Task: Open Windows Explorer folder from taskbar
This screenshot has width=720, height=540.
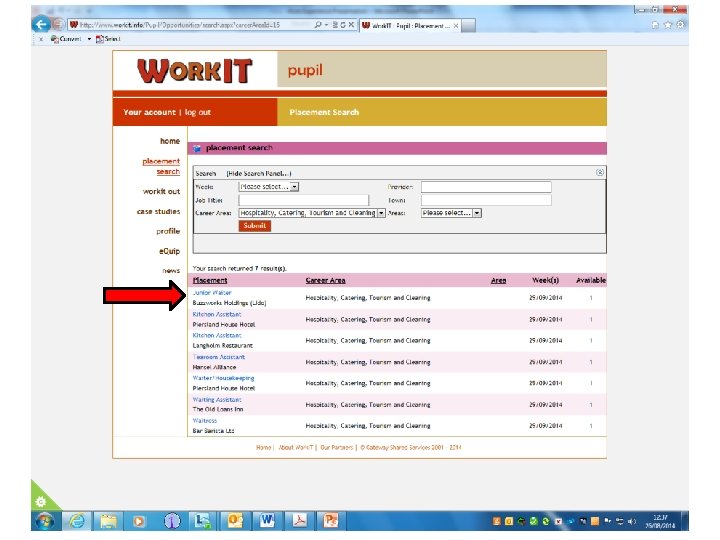Action: (108, 521)
